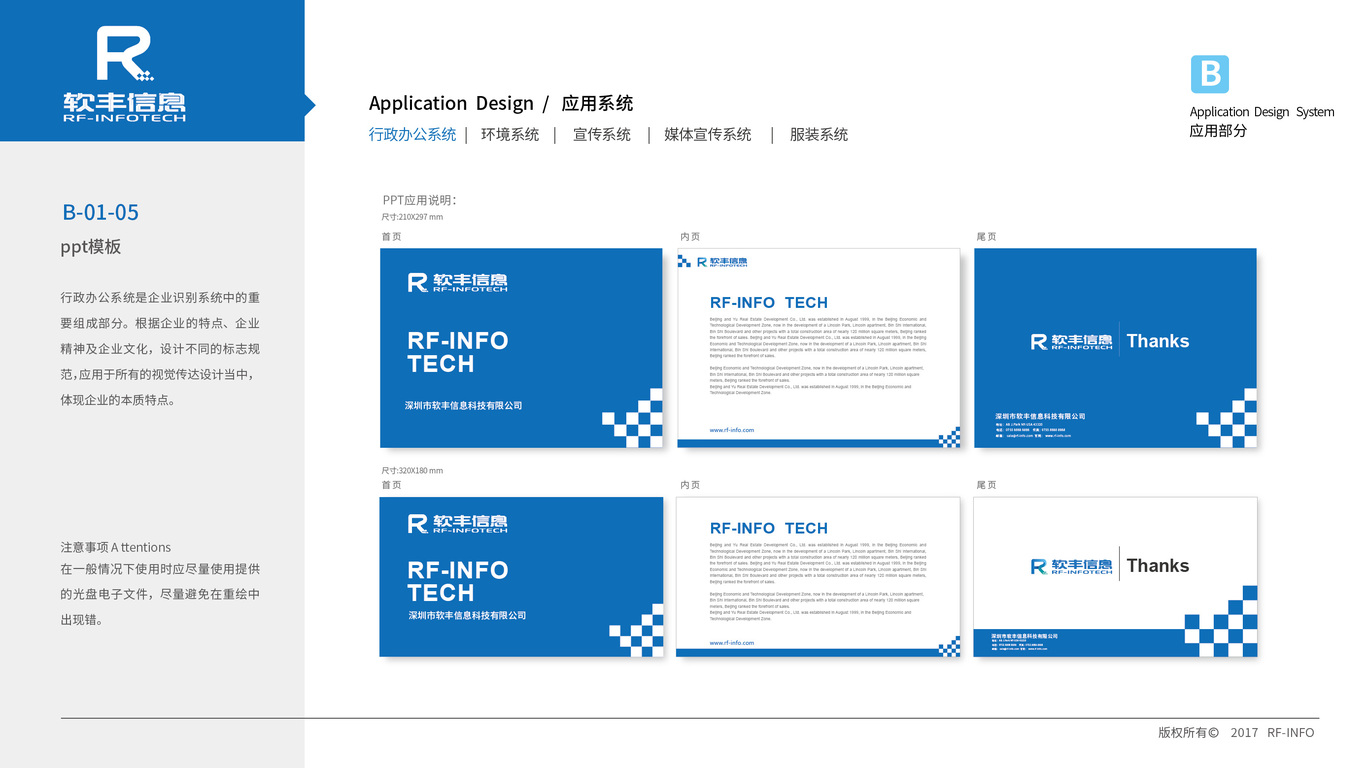Click the 应用部分 text under the B icon

pos(1219,131)
